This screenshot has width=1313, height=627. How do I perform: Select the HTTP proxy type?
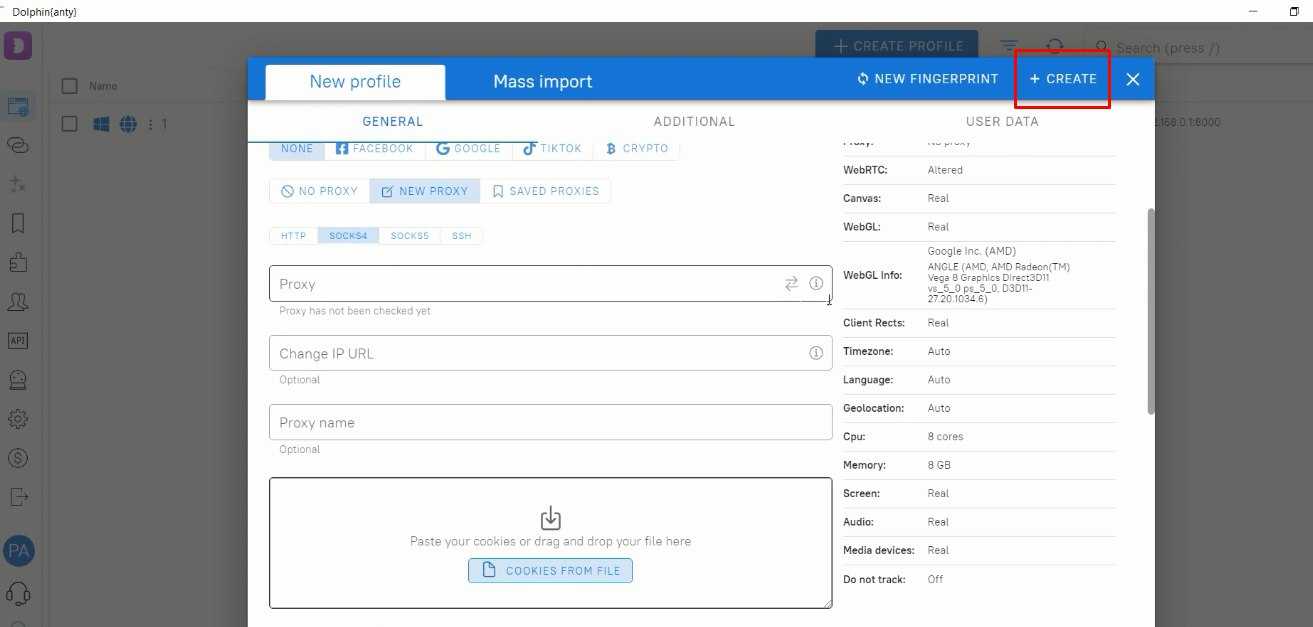coord(293,236)
